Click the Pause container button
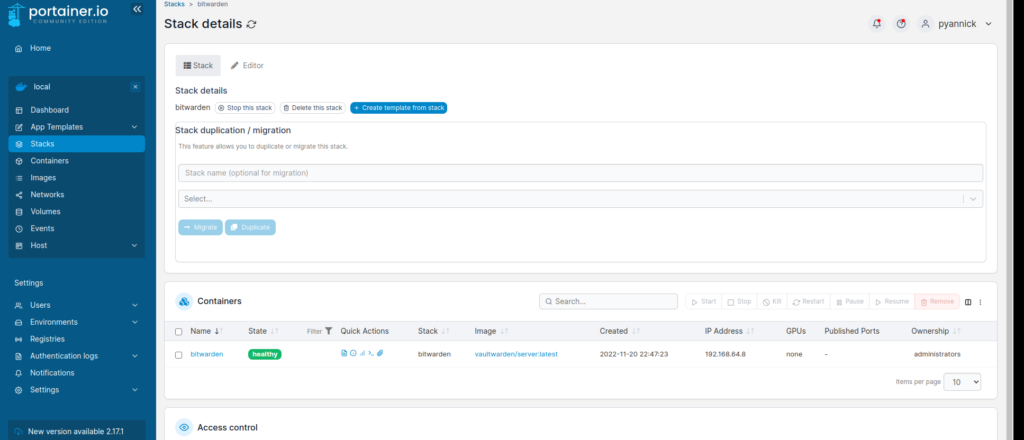The width and height of the screenshot is (1024, 440). (850, 302)
